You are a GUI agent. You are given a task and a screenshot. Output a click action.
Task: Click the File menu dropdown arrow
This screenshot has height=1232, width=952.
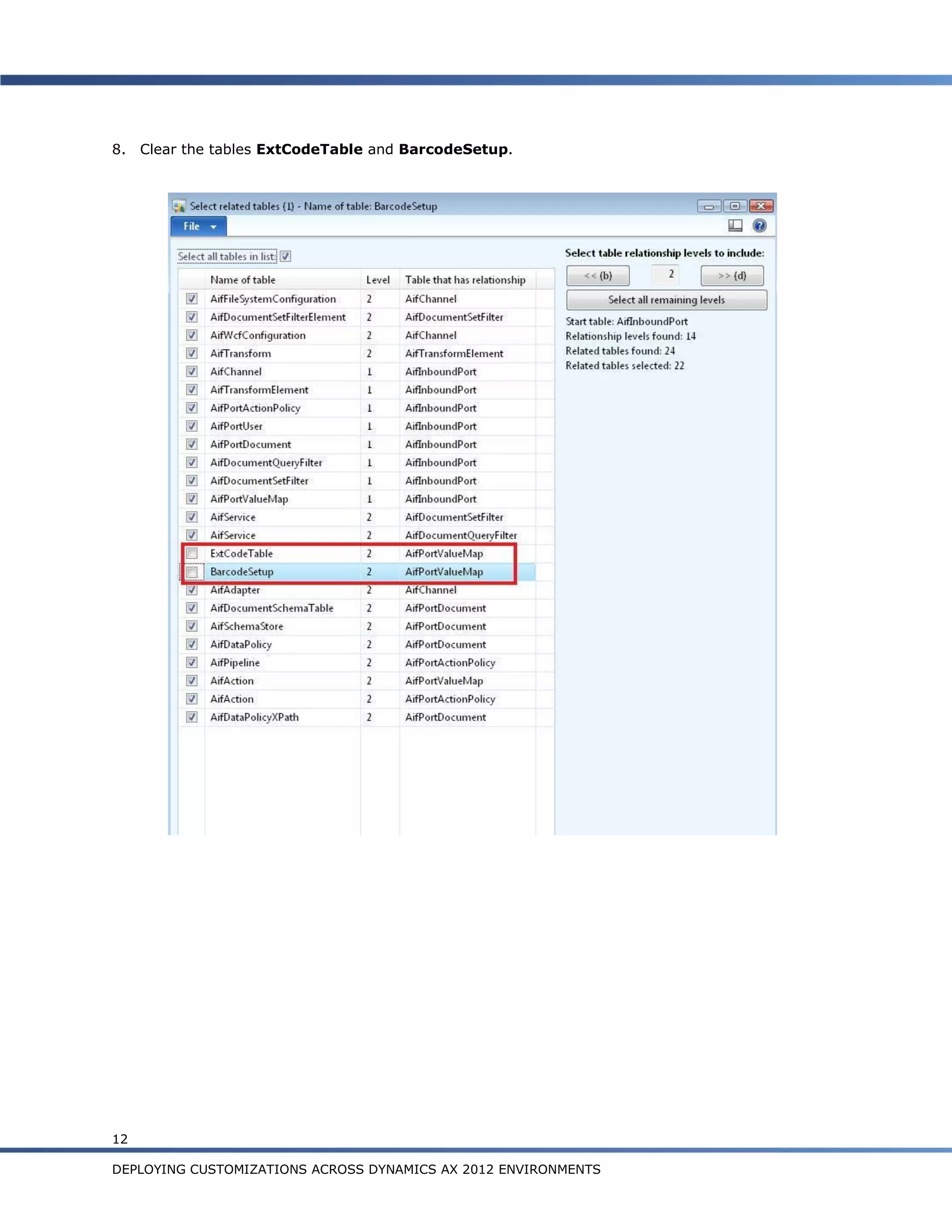tap(214, 227)
